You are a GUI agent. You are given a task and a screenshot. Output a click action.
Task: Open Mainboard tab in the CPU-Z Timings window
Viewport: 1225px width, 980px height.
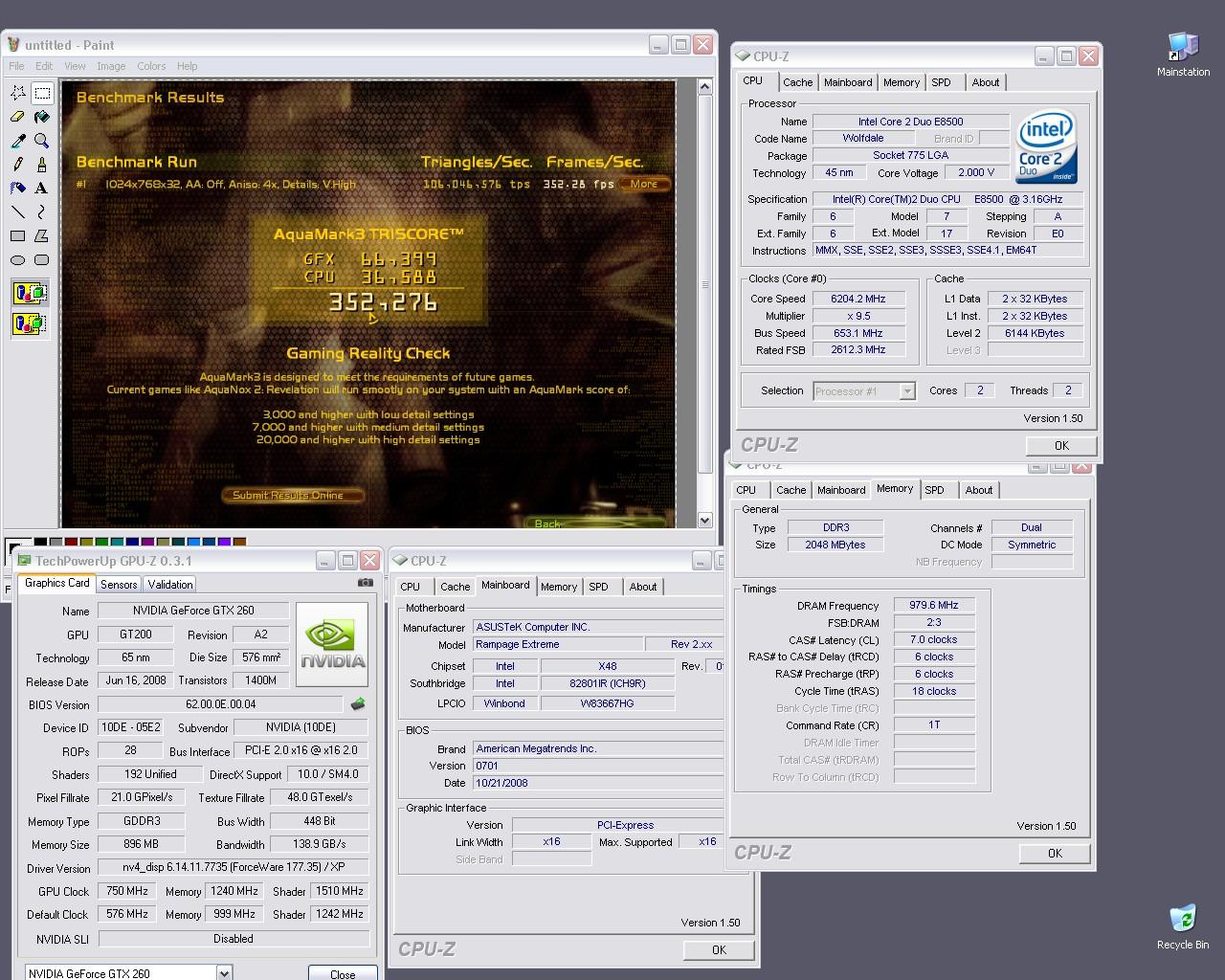point(841,490)
